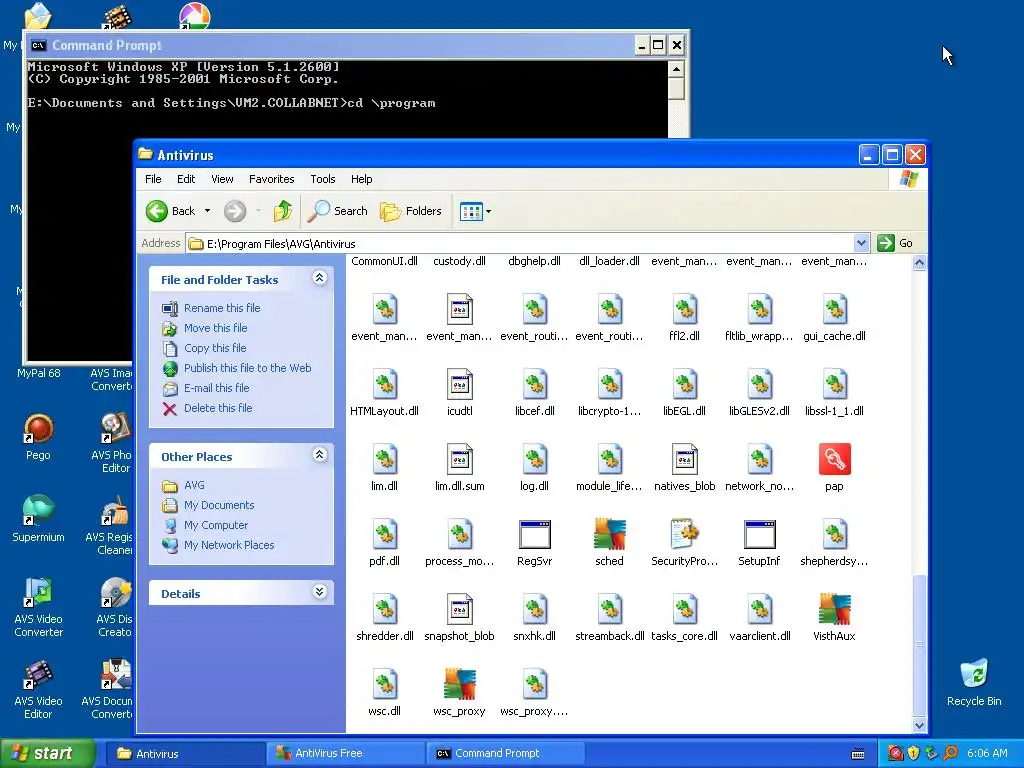Select the natives_blob file icon

point(684,459)
